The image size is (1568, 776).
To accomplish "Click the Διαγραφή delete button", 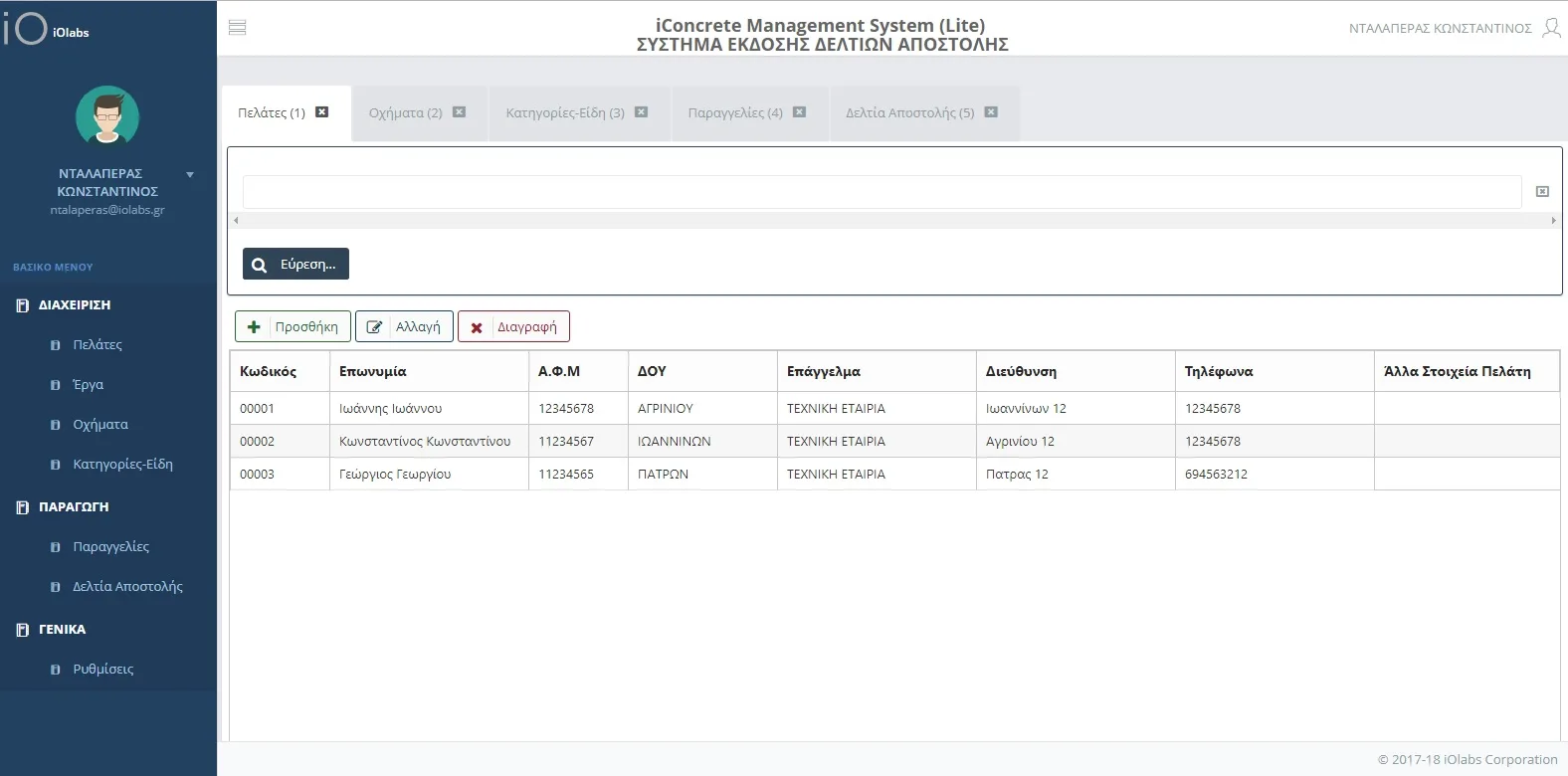I will click(513, 326).
